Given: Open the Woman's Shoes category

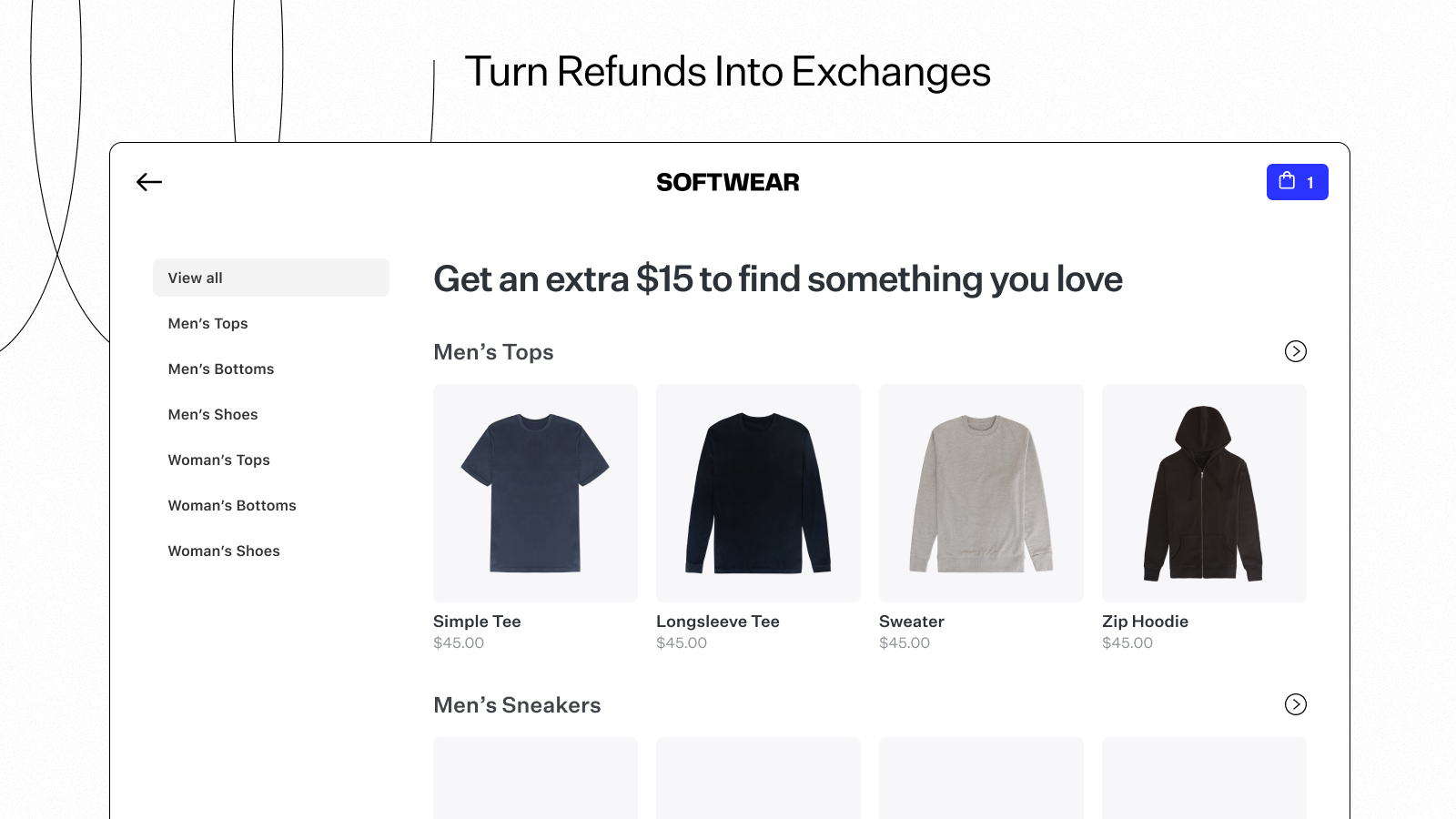Looking at the screenshot, I should click(224, 551).
